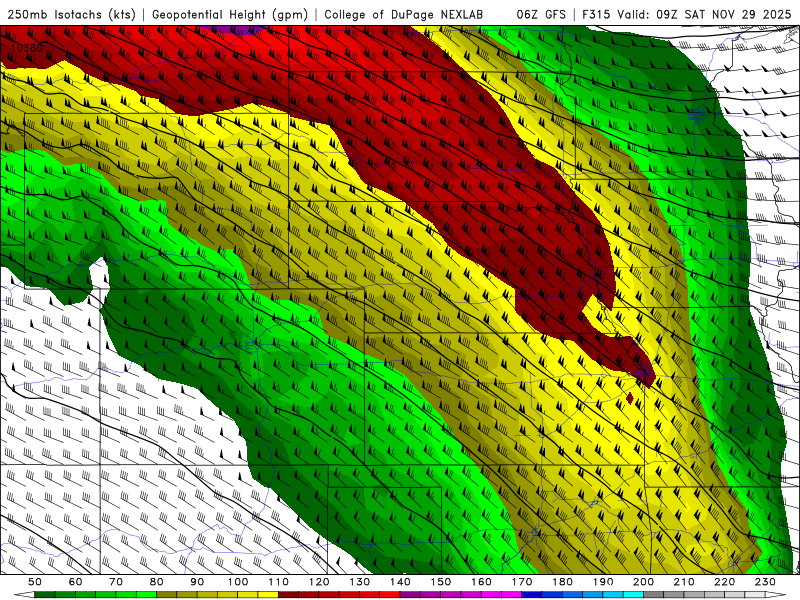
Task: Click the 'Geopotential Height (gpm)' header label
Action: coord(230,14)
